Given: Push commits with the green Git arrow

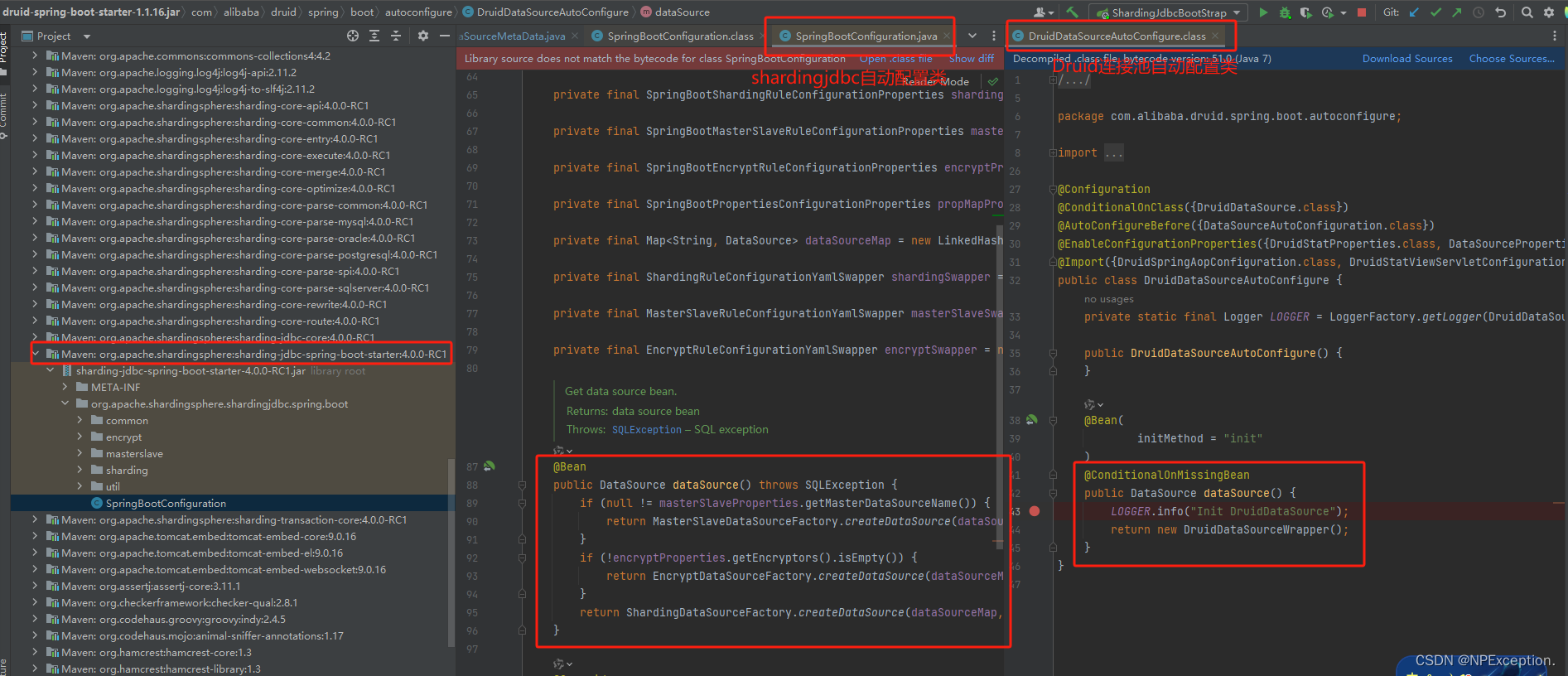Looking at the screenshot, I should pyautogui.click(x=1457, y=12).
